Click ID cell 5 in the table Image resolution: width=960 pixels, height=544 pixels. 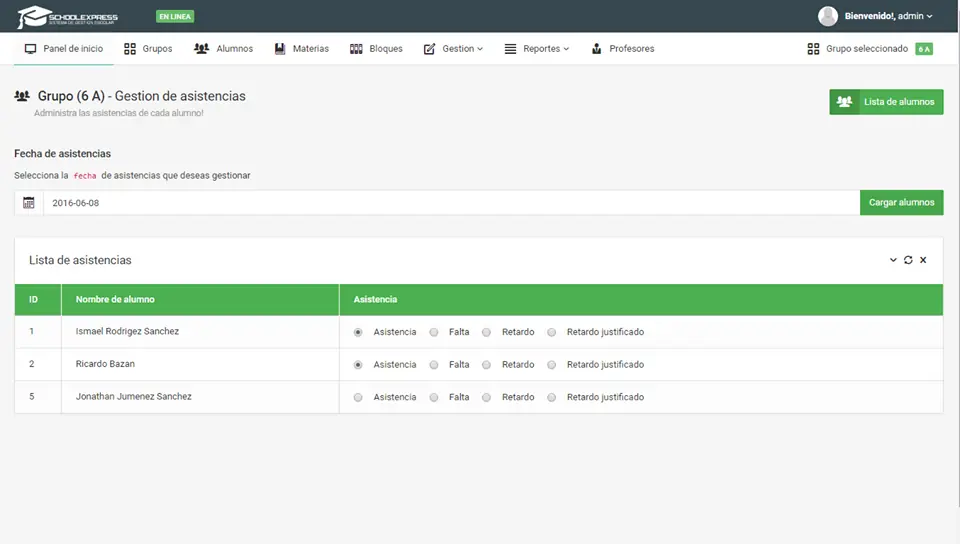coord(38,397)
